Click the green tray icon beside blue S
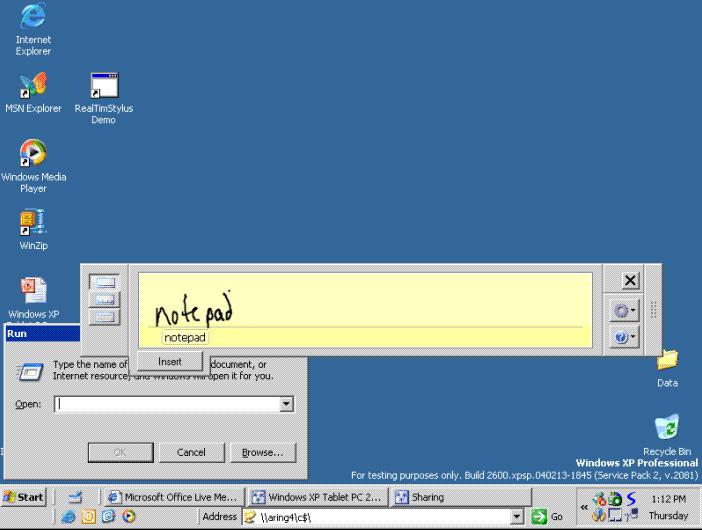 (615, 499)
